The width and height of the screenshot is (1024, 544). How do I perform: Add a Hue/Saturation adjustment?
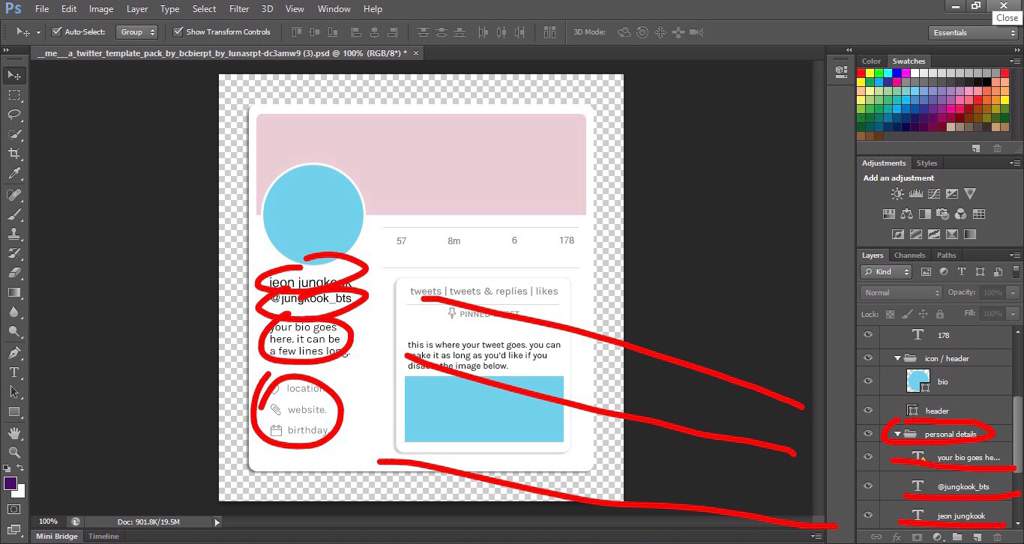pyautogui.click(x=888, y=214)
